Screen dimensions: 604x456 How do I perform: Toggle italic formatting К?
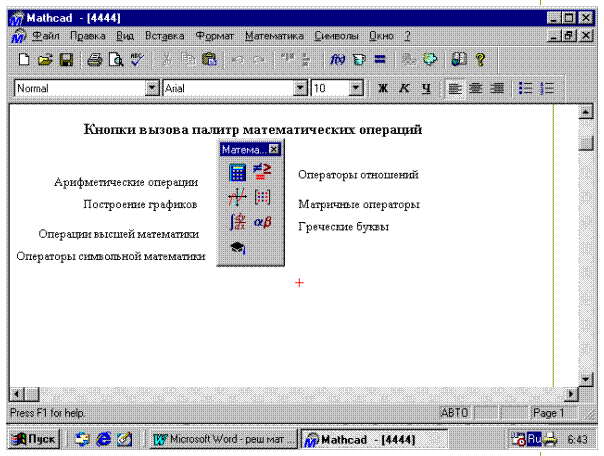[x=404, y=88]
